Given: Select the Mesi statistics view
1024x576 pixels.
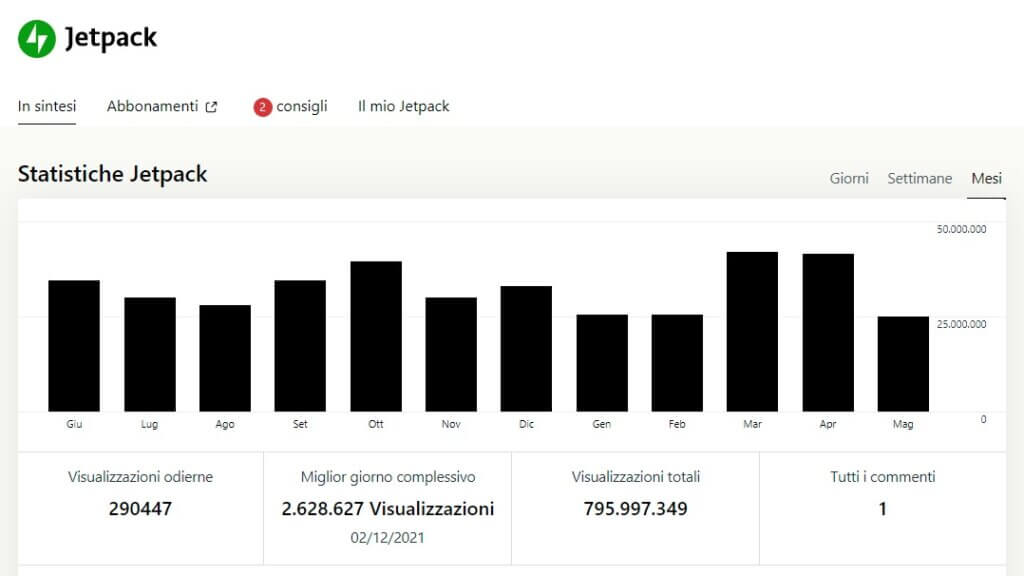Looking at the screenshot, I should (x=986, y=178).
